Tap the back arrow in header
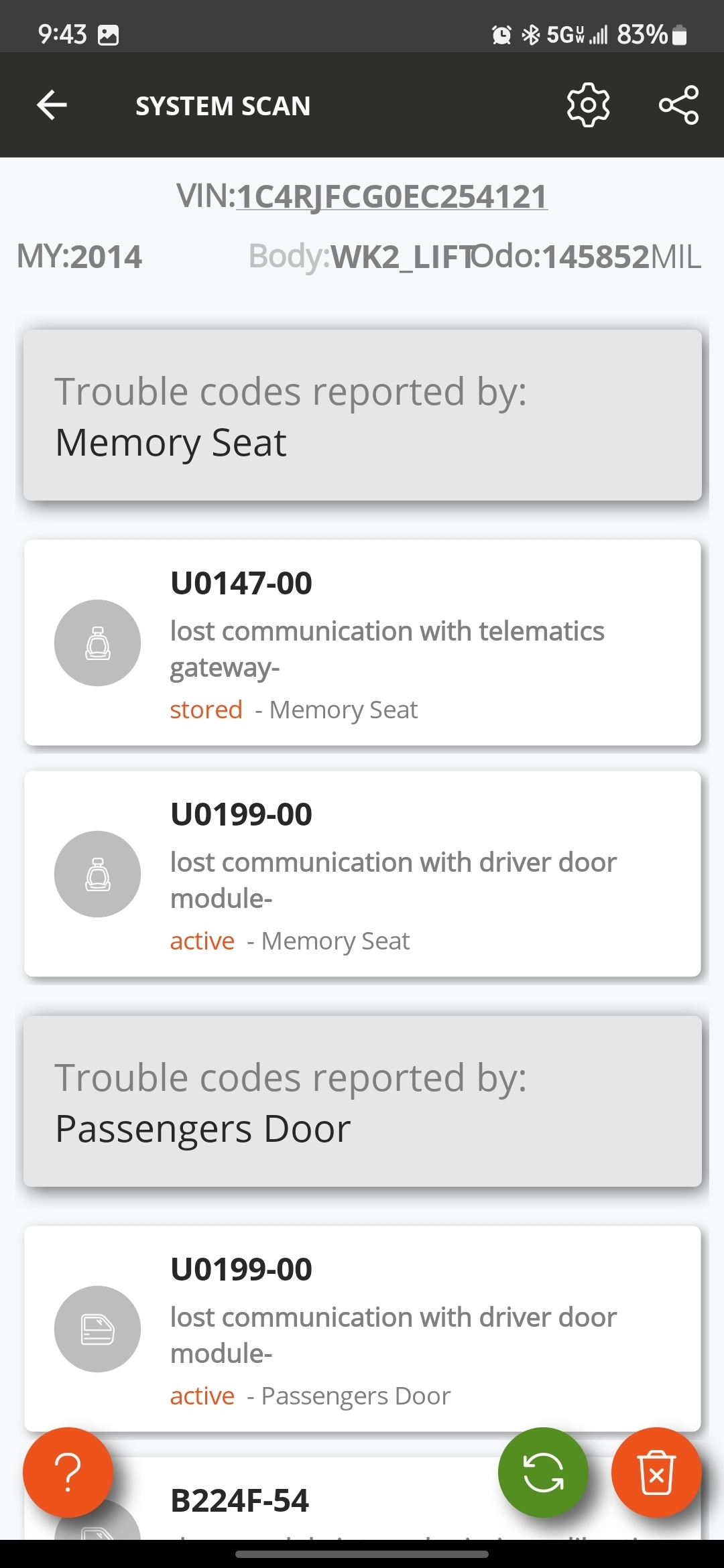 tap(52, 105)
